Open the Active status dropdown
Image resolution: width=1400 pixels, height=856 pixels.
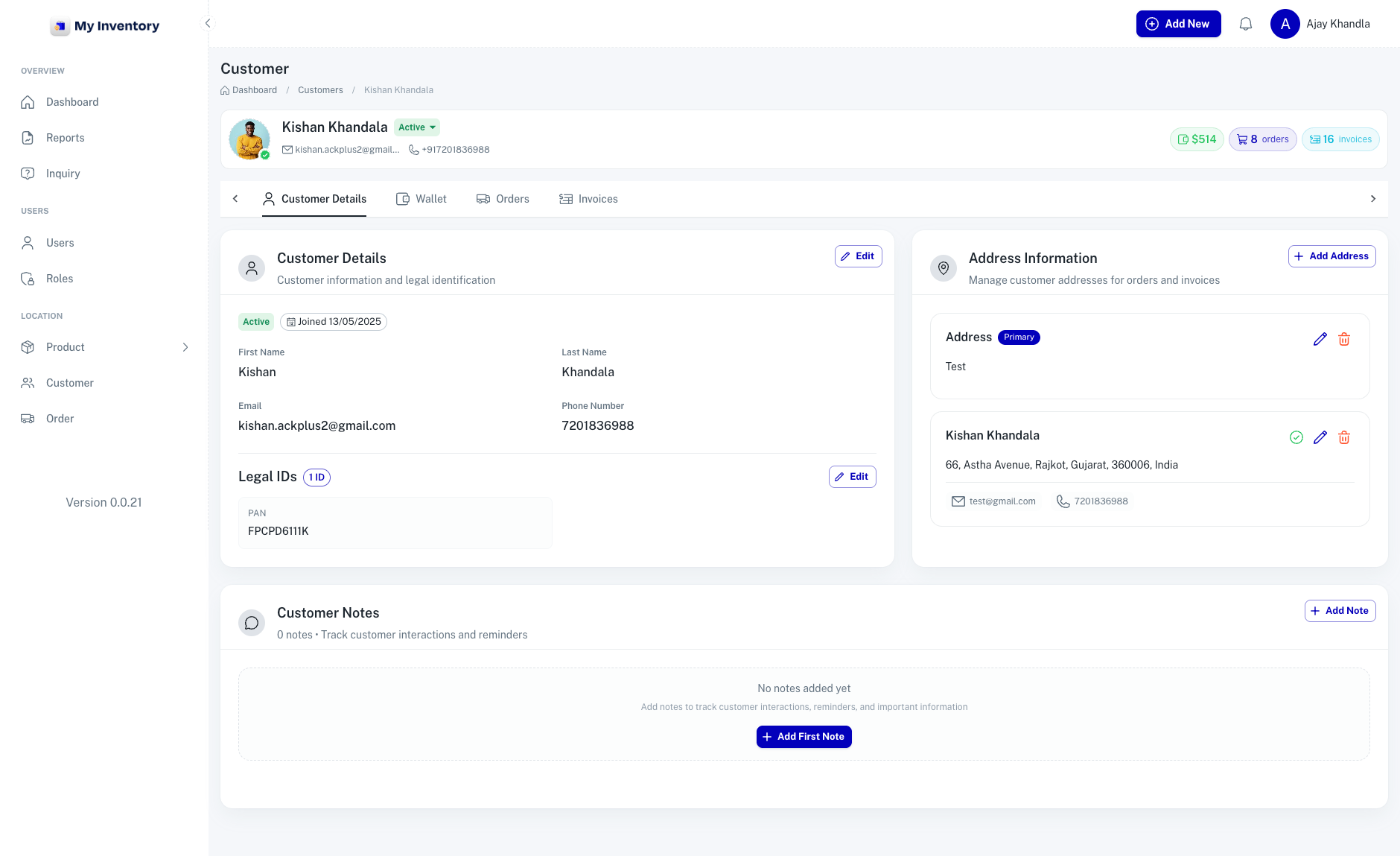416,127
